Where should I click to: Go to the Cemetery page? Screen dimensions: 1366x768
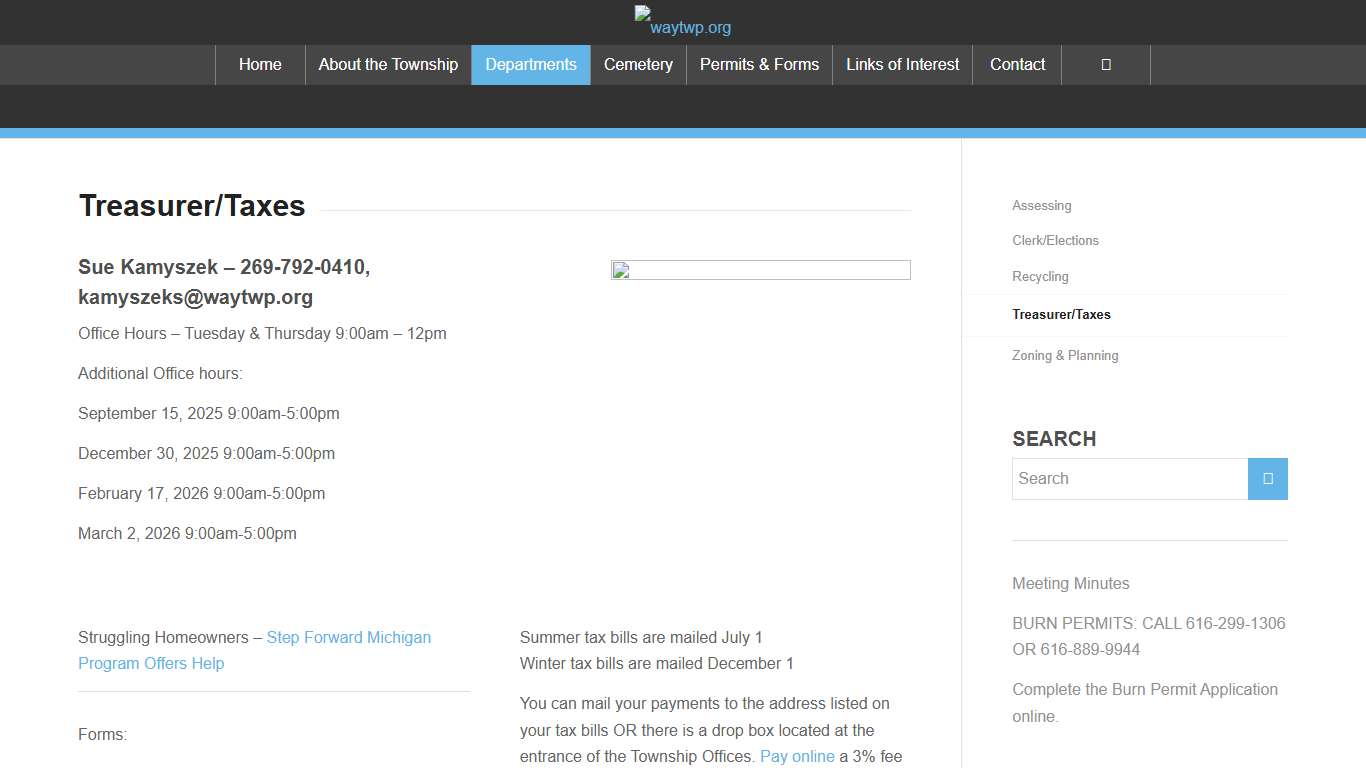pos(638,65)
